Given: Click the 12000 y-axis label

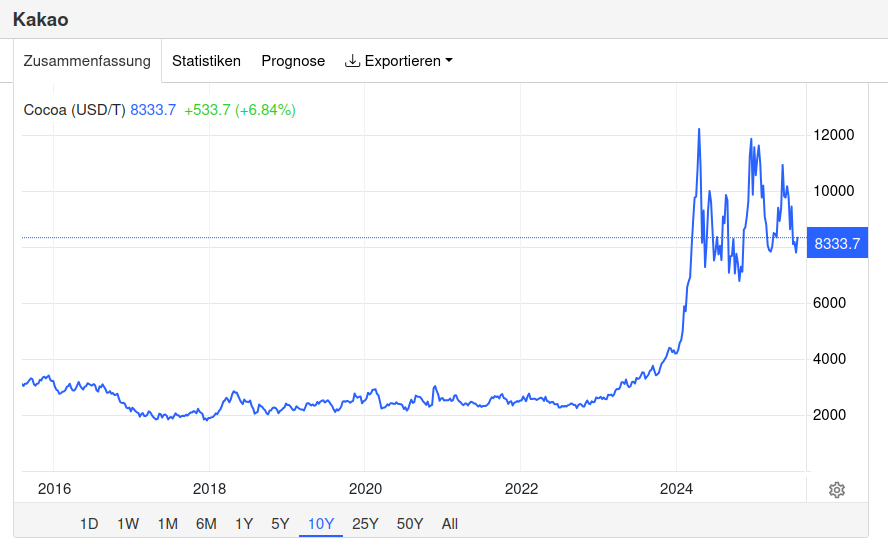Looking at the screenshot, I should click(834, 135).
